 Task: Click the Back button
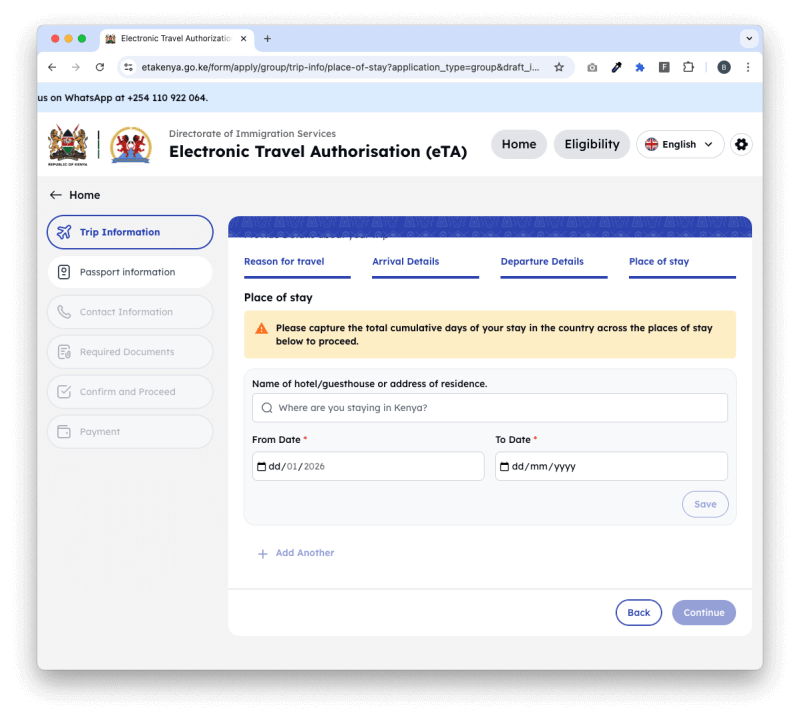click(638, 612)
